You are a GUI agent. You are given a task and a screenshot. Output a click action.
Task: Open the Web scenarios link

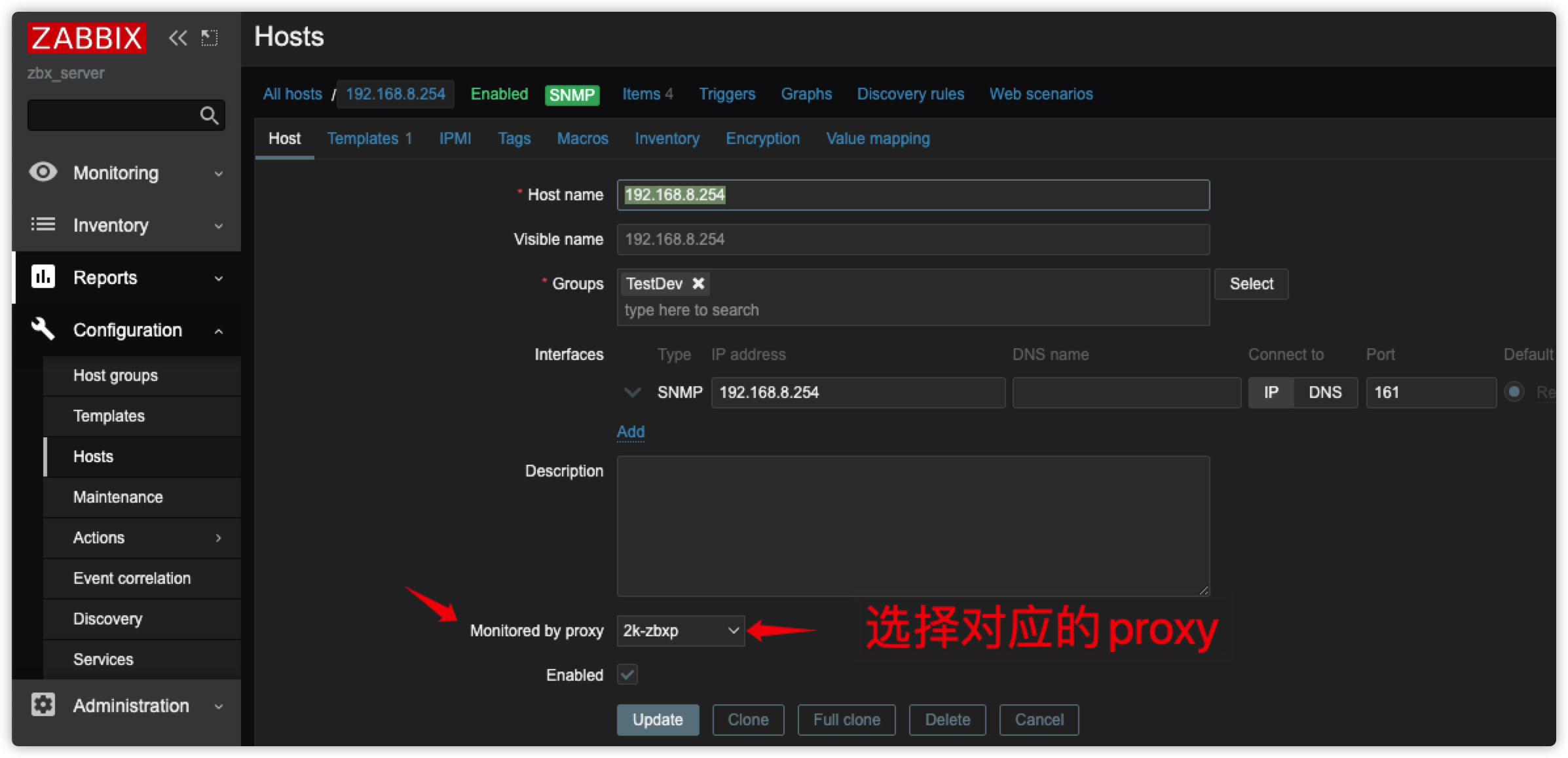(x=1041, y=94)
